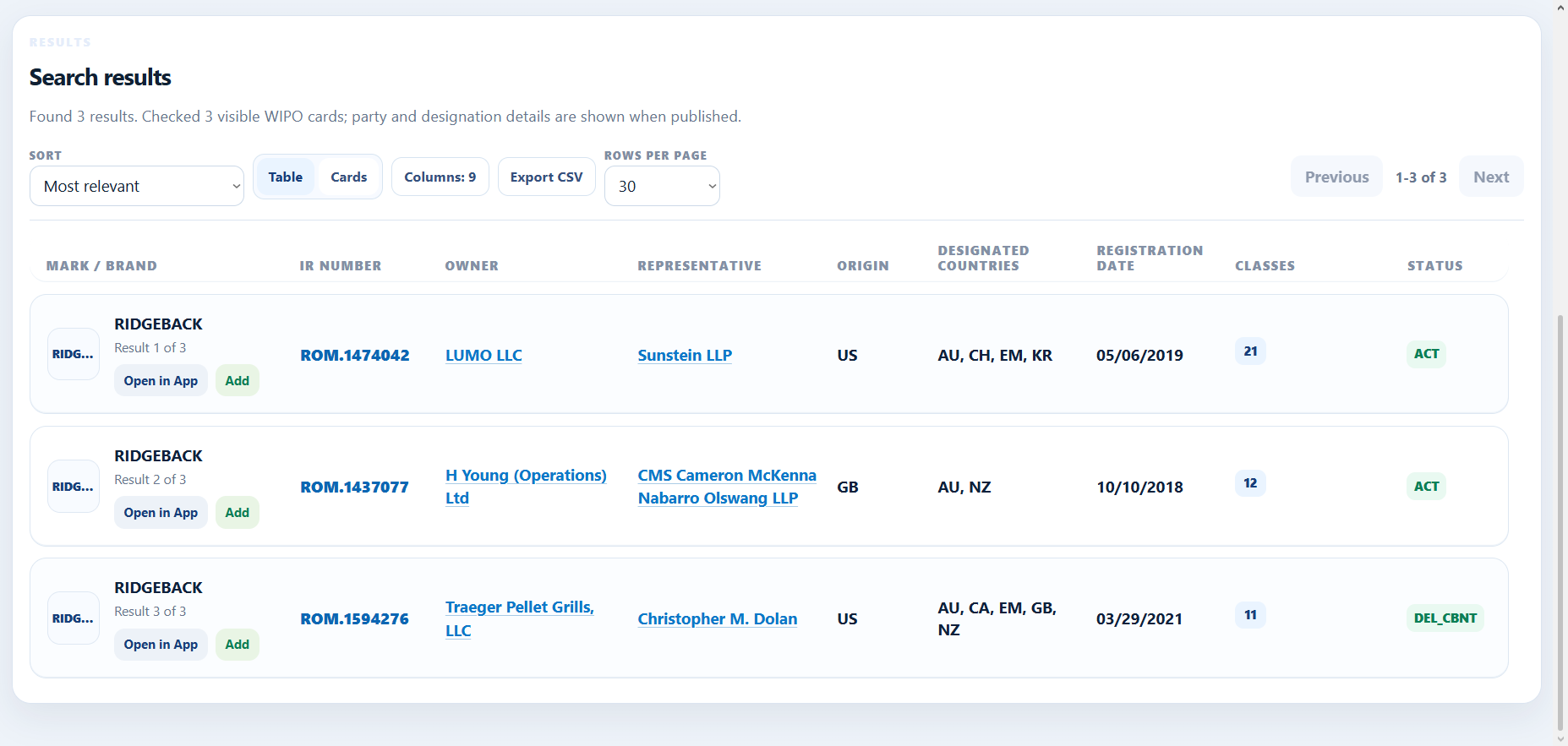Open the Sort dropdown showing Most relevant
This screenshot has width=1568, height=746.
click(137, 186)
